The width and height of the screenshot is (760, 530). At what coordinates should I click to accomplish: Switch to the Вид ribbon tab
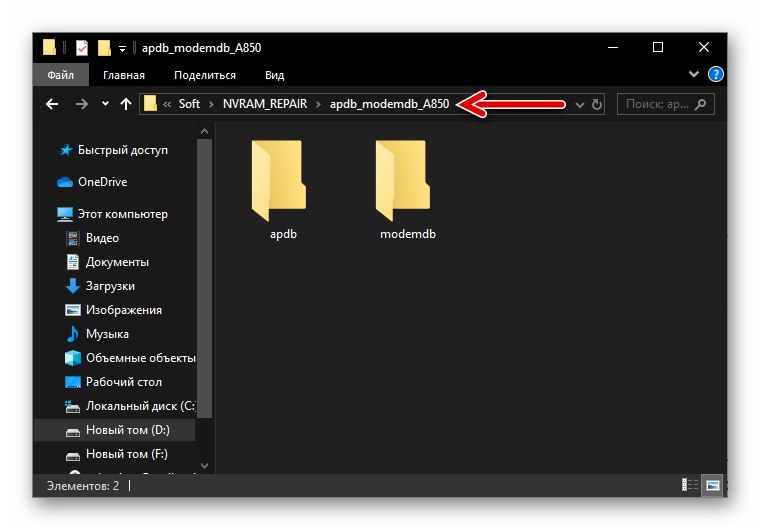[x=274, y=75]
